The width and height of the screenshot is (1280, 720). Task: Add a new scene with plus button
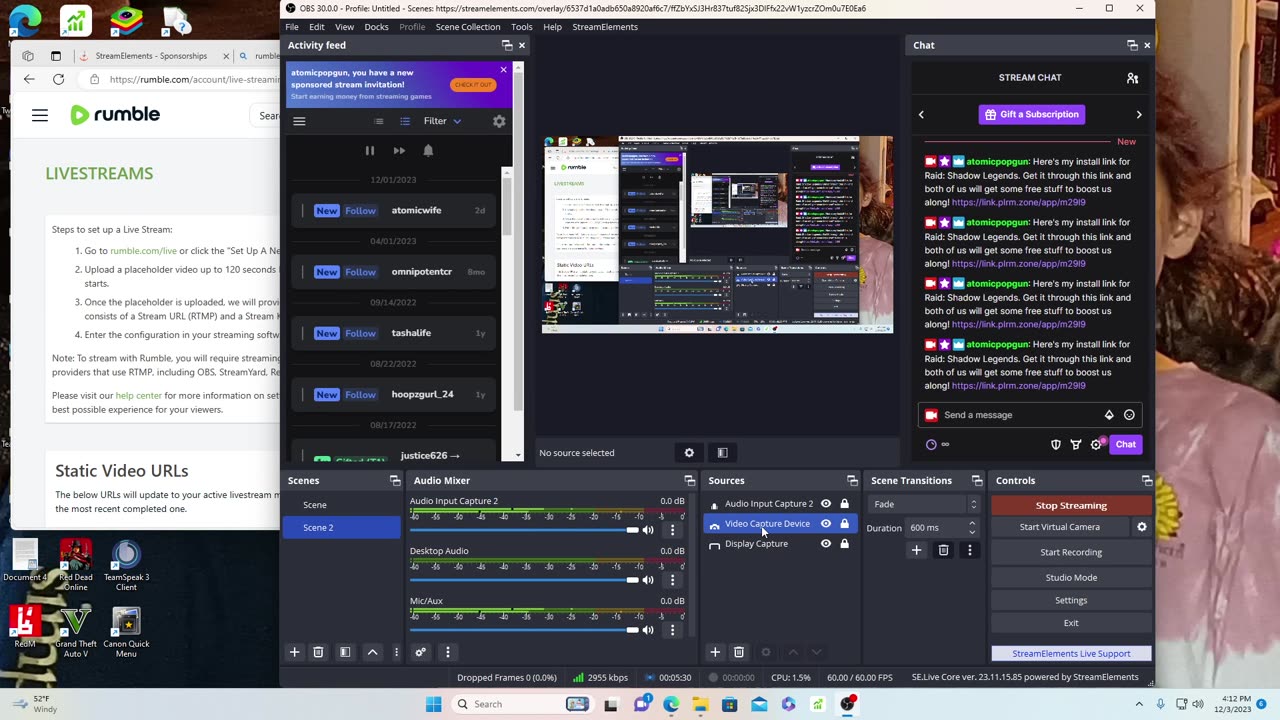[294, 652]
